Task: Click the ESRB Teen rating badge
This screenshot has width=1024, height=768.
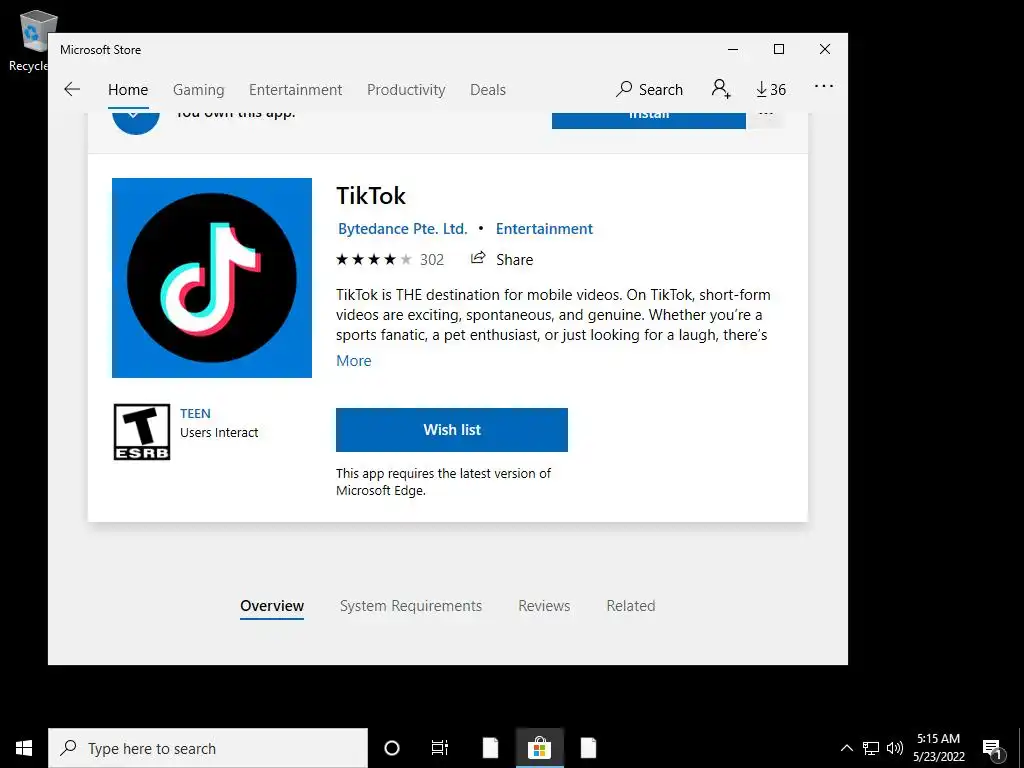Action: (142, 432)
